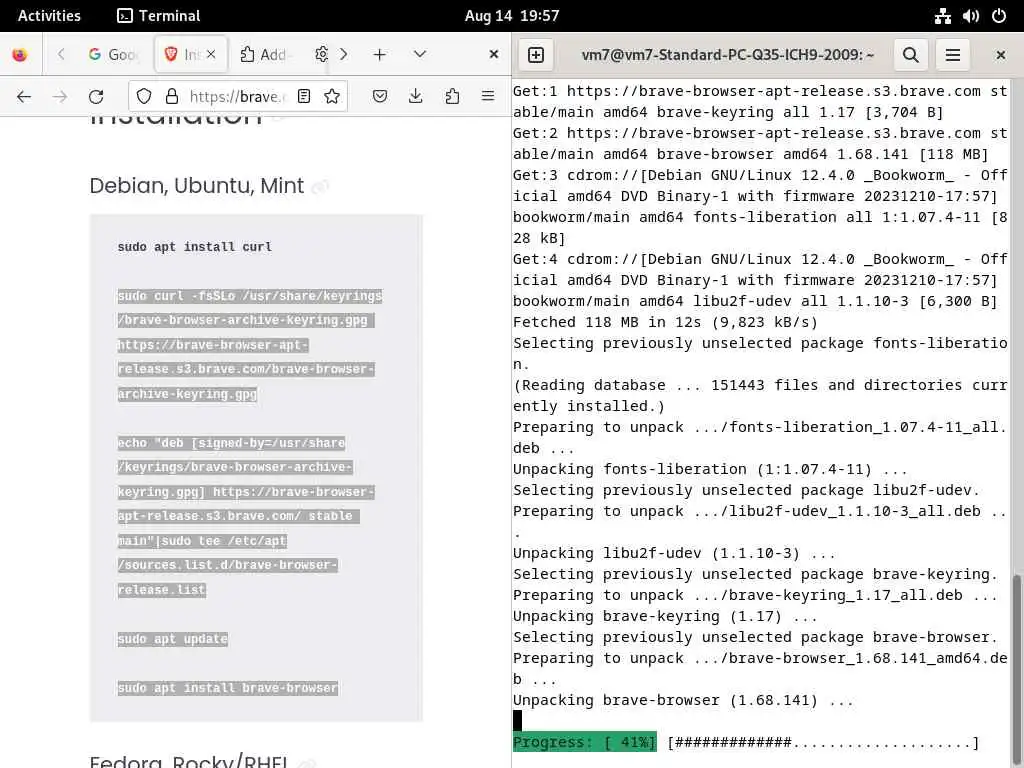Click the Fedora, Rocky/RHEL heading
This screenshot has width=1024, height=768.
189,761
